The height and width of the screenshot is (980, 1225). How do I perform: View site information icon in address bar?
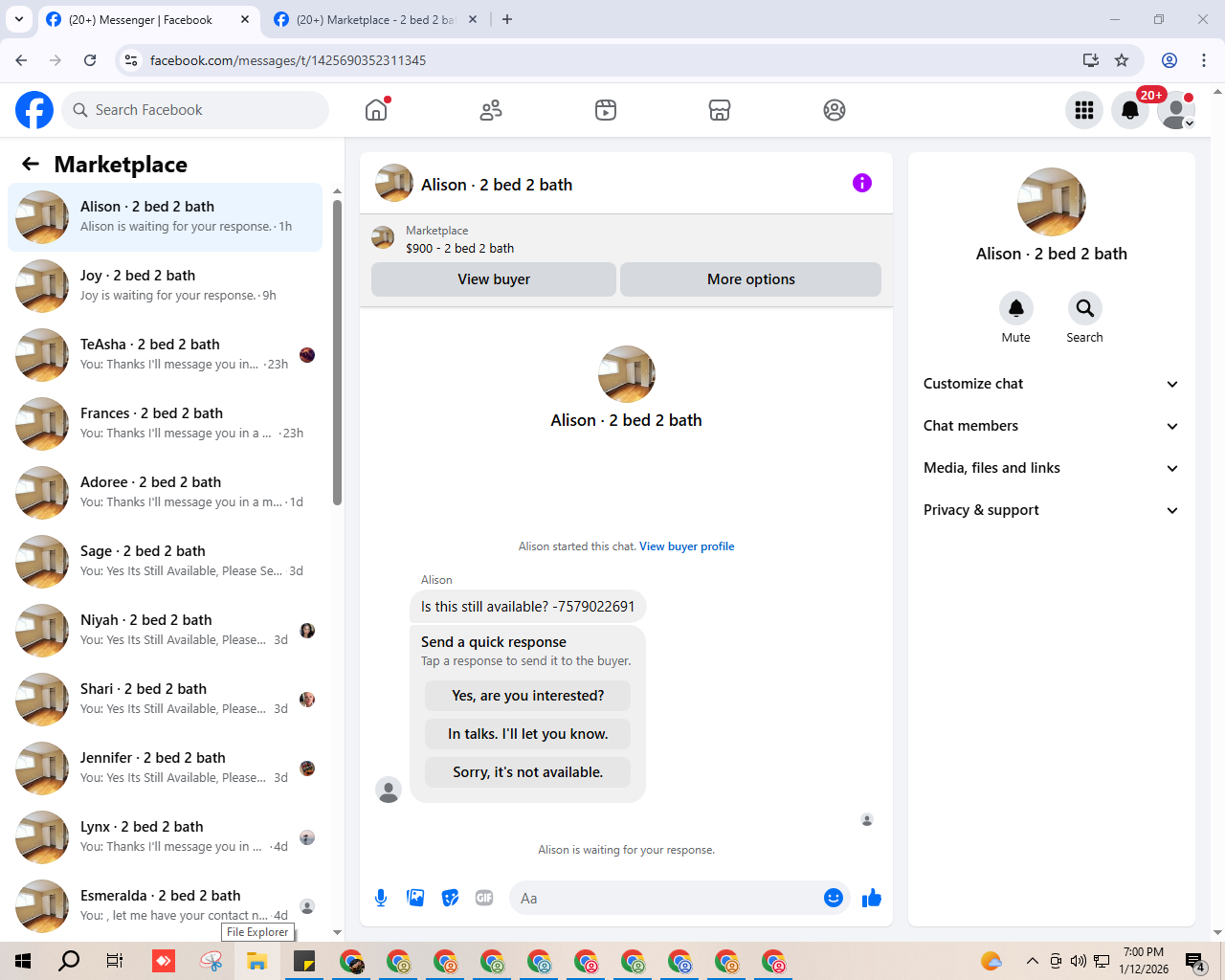click(131, 60)
